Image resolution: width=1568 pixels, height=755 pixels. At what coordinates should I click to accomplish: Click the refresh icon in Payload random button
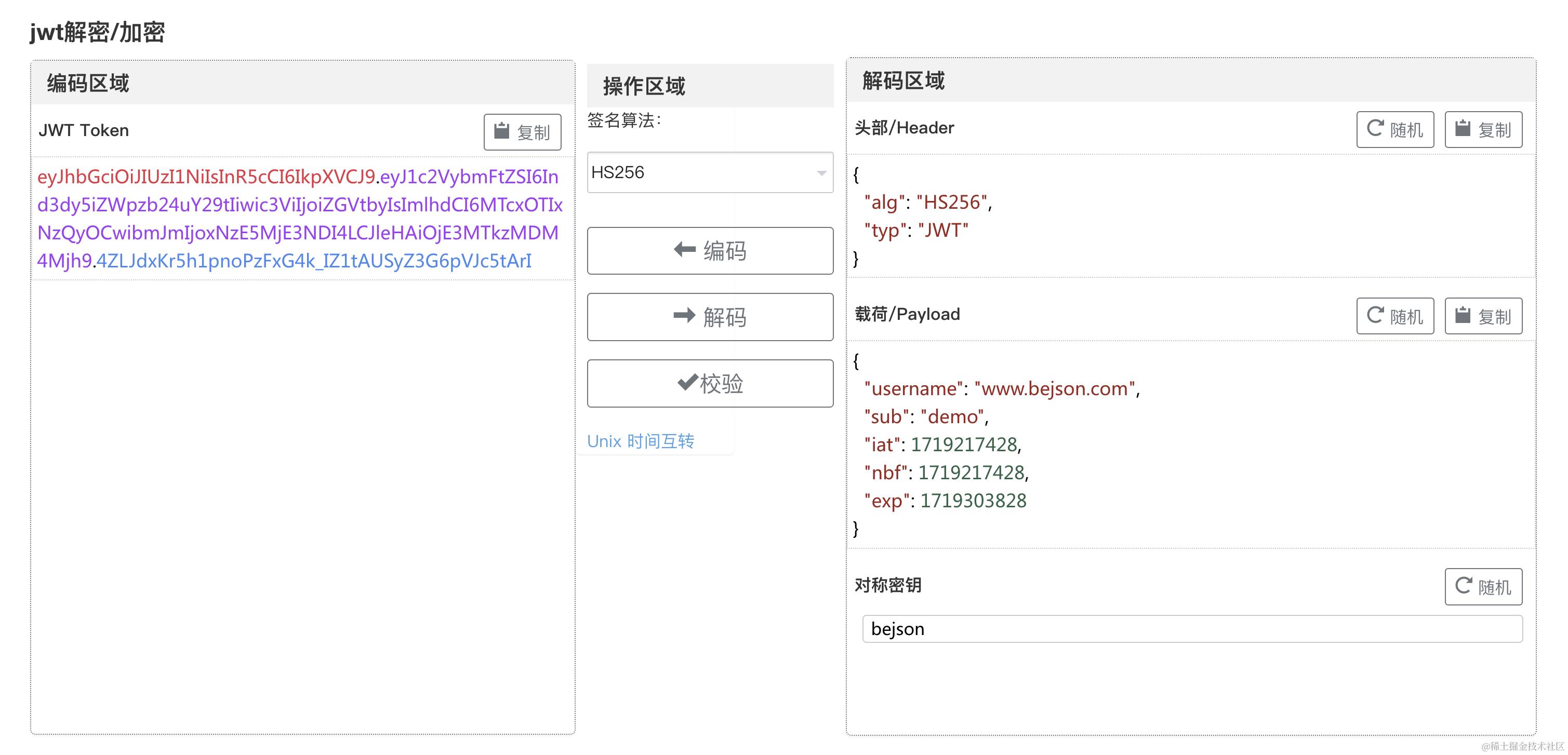pyautogui.click(x=1375, y=315)
